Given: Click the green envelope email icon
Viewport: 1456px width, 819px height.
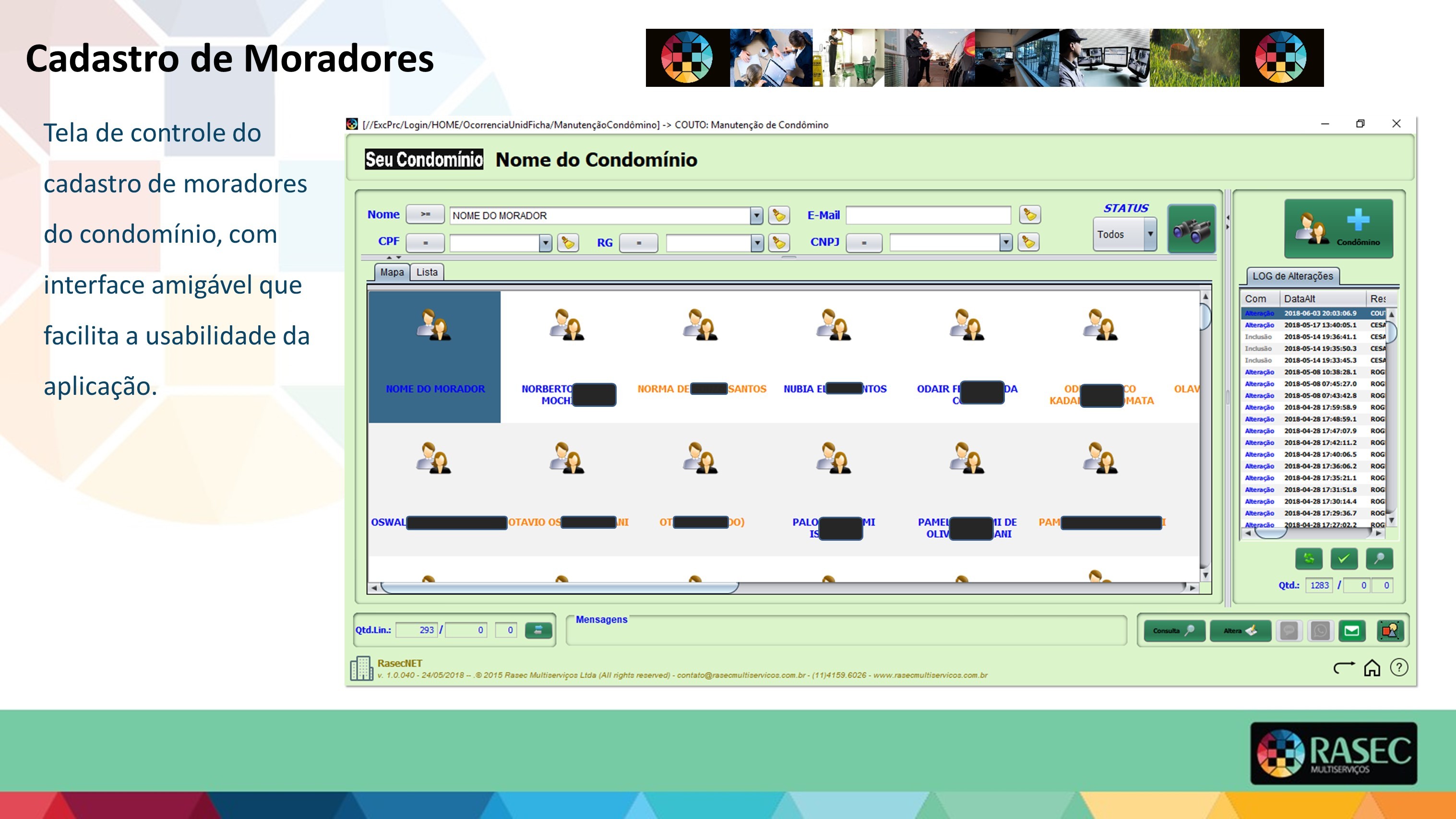Looking at the screenshot, I should click(x=1351, y=631).
